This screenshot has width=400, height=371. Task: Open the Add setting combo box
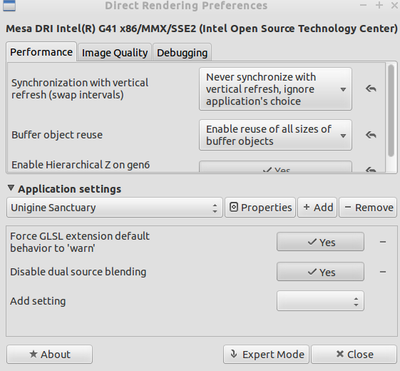pyautogui.click(x=320, y=301)
